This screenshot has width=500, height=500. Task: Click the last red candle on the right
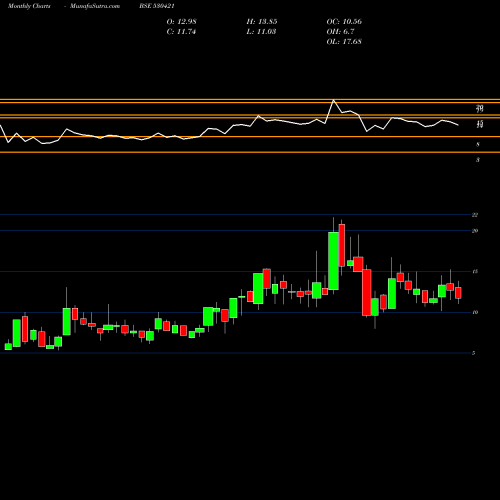pyautogui.click(x=458, y=293)
